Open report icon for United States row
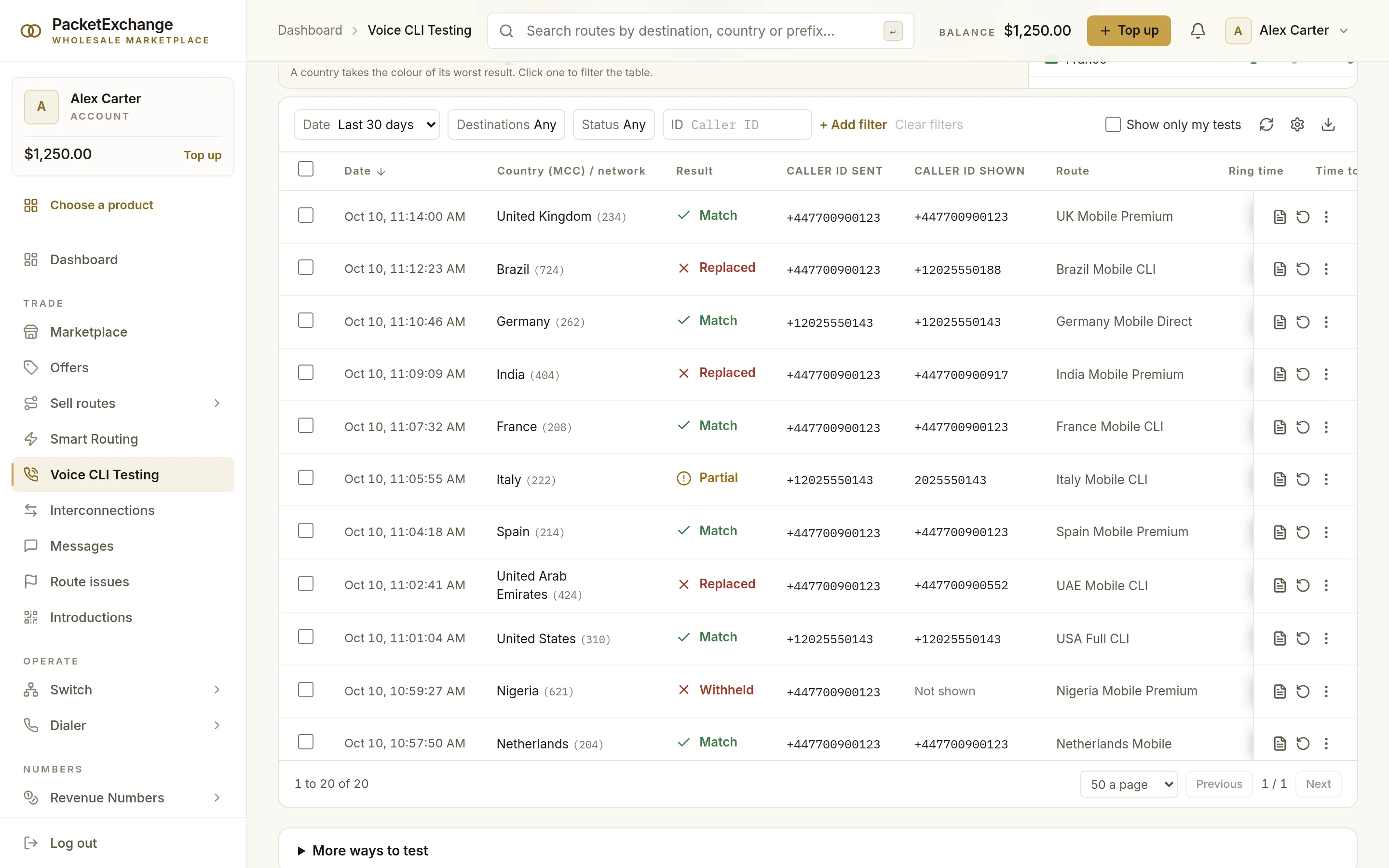 point(1280,638)
